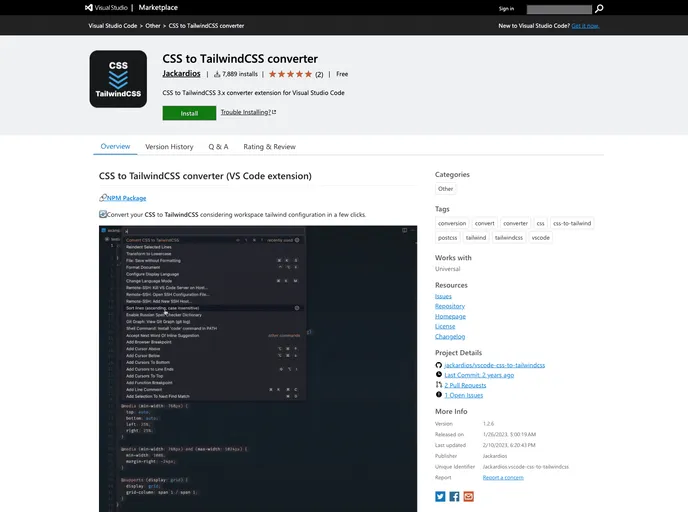Screen dimensions: 688x512
Task: Open the Repository resource link
Action: [450, 306]
